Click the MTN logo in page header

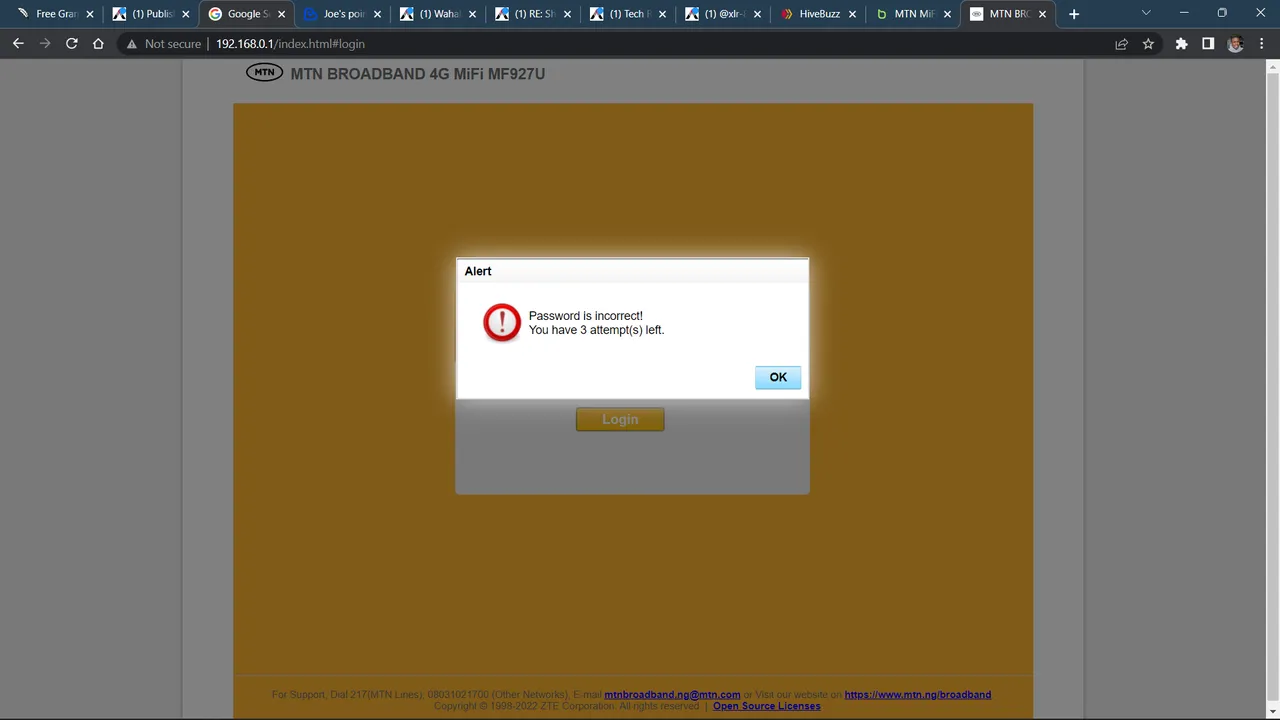(264, 73)
